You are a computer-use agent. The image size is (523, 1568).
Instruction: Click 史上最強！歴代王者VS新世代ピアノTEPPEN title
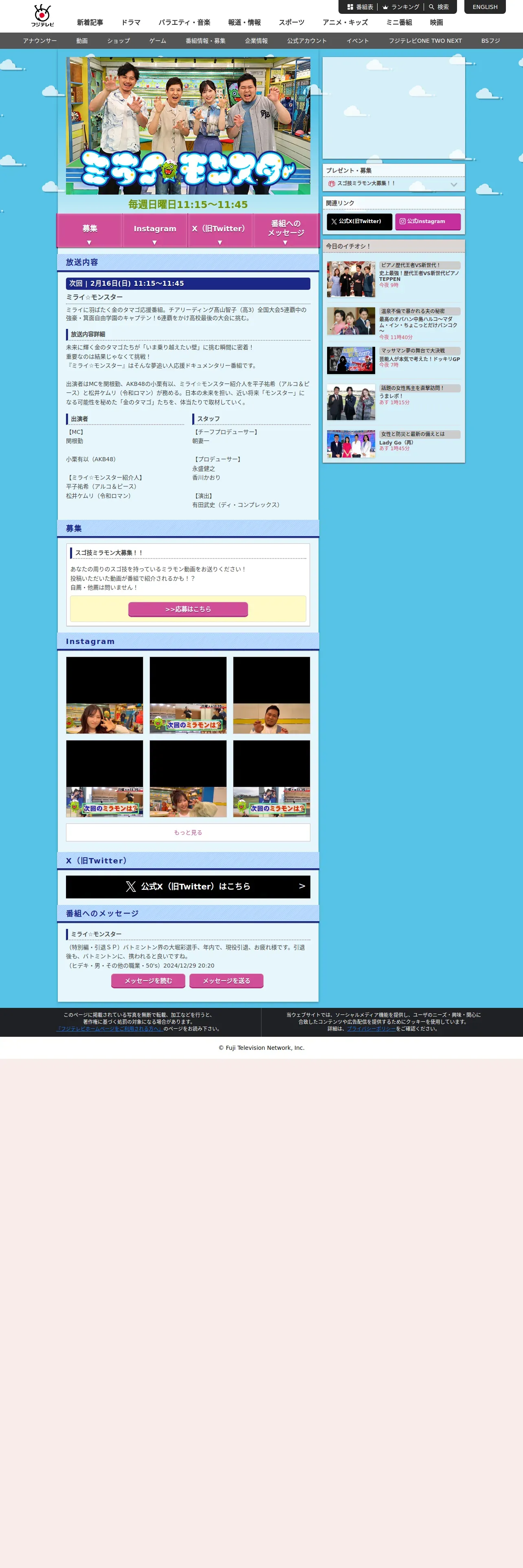(419, 276)
